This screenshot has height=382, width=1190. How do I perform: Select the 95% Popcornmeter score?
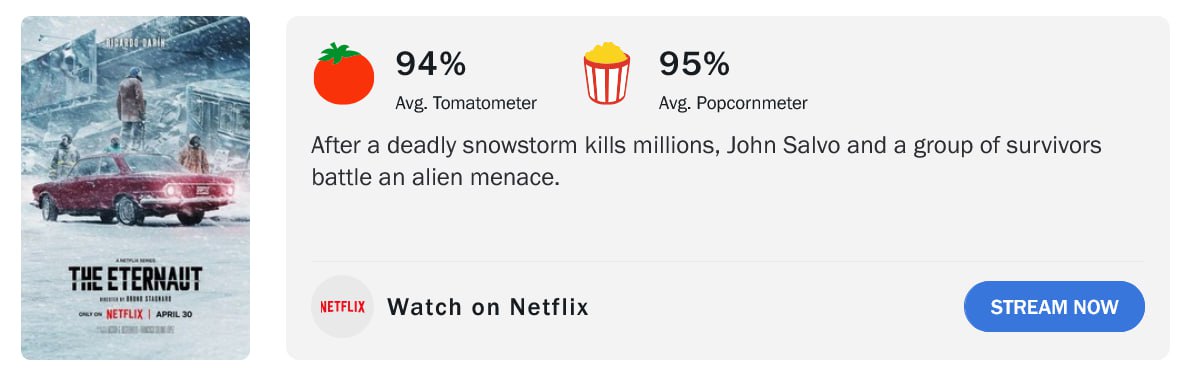694,64
